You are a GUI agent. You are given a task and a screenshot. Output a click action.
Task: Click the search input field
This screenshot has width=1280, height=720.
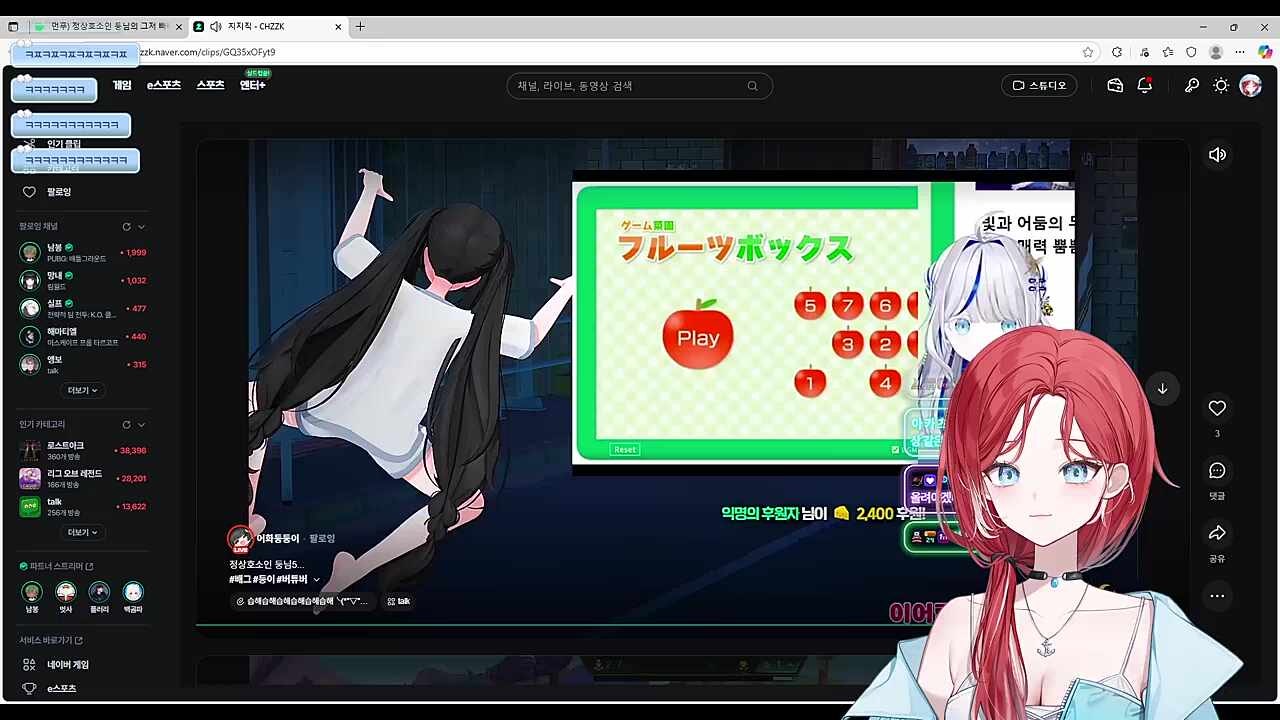click(630, 86)
